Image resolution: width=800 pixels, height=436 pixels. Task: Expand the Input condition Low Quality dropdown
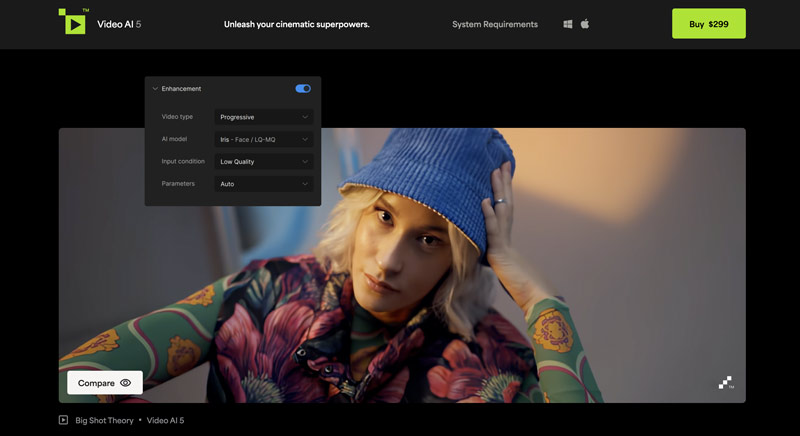tap(264, 162)
